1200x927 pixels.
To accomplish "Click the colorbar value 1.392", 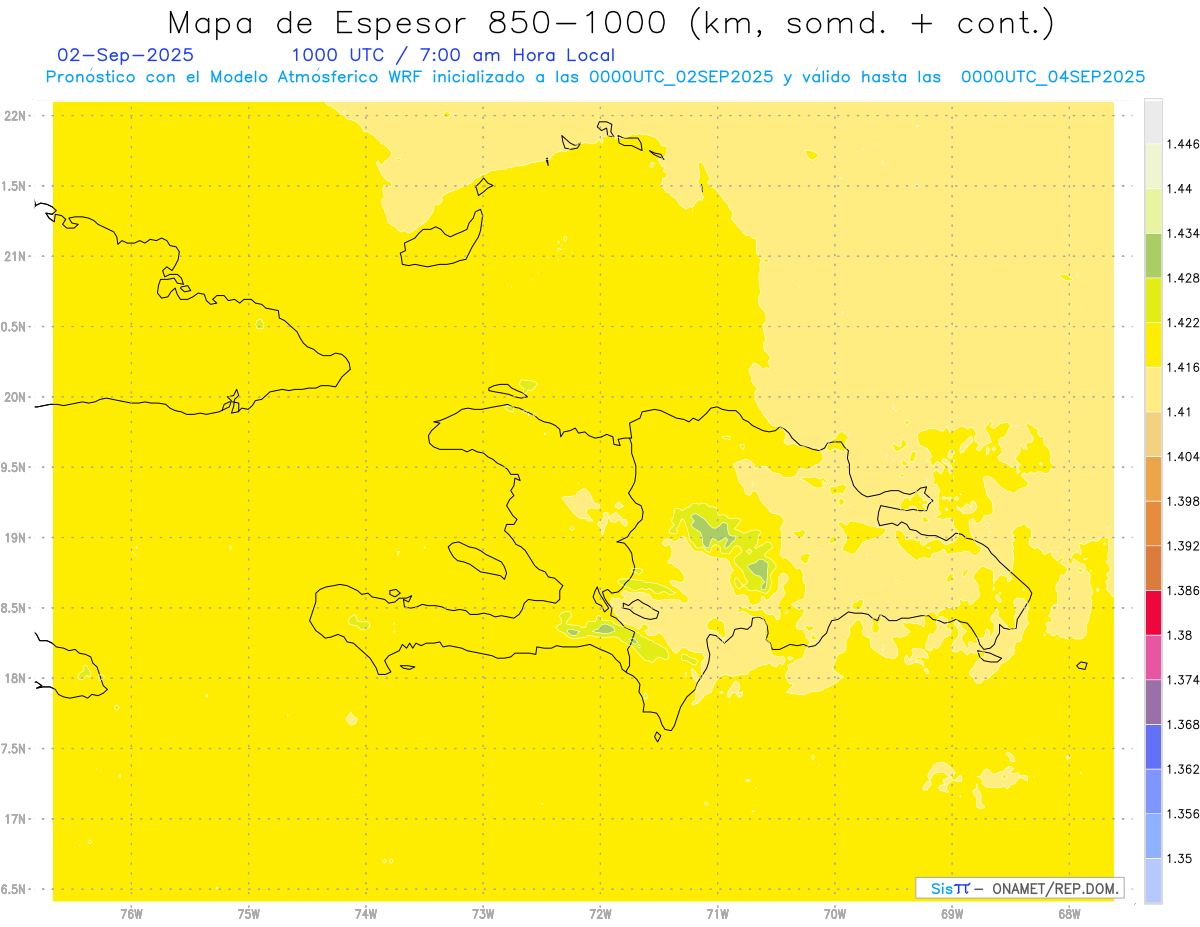I will pyautogui.click(x=1185, y=546).
